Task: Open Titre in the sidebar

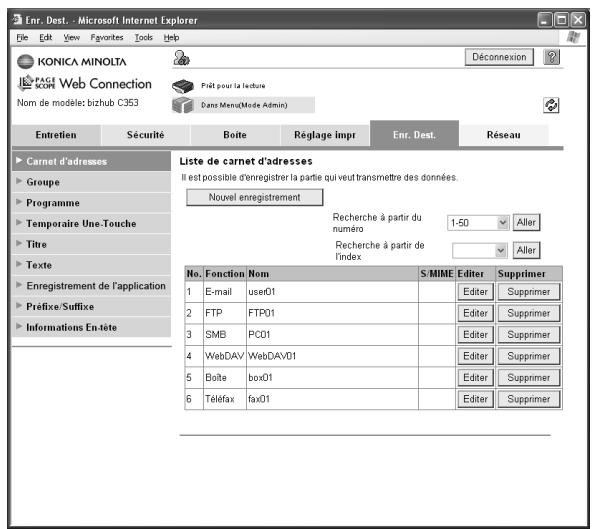Action: (x=91, y=244)
